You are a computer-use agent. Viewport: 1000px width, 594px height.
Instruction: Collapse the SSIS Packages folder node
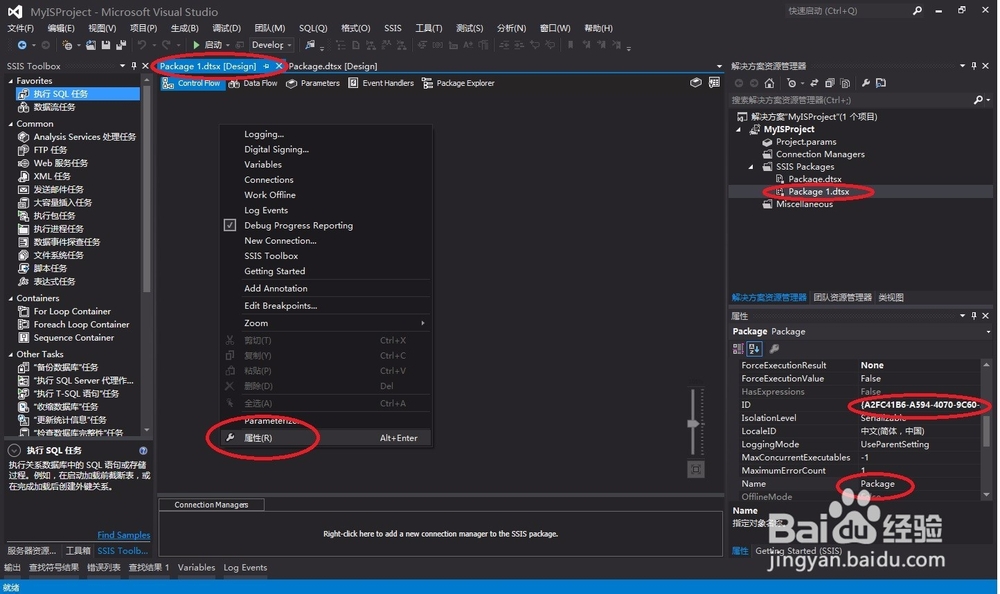tap(751, 167)
